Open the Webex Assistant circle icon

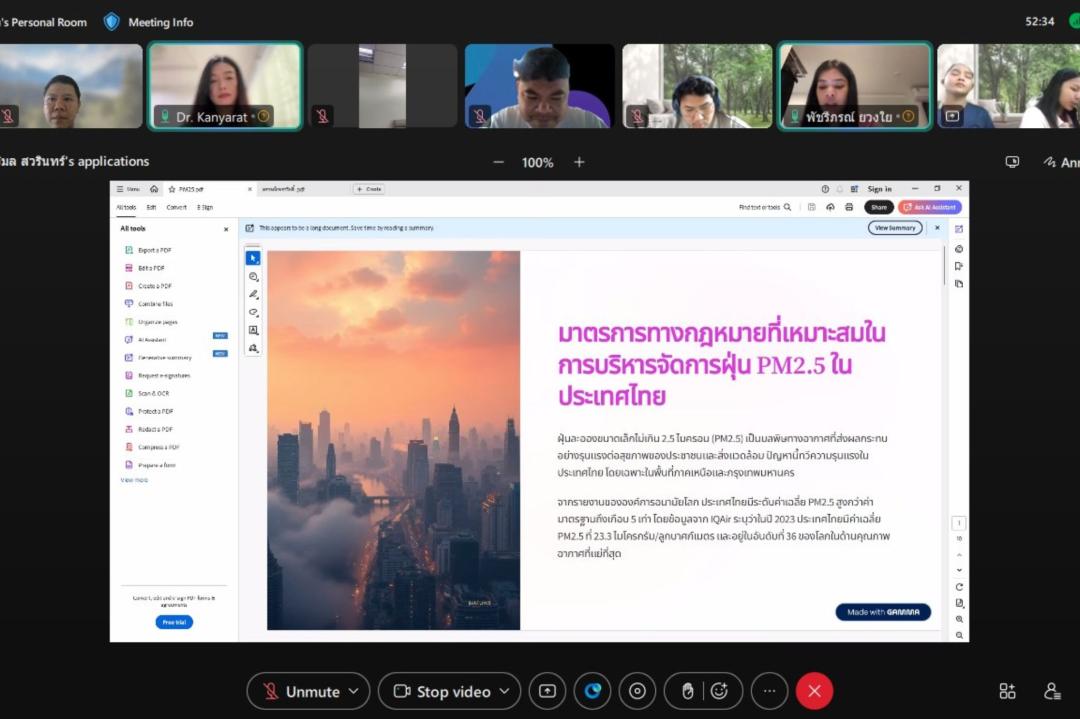592,691
